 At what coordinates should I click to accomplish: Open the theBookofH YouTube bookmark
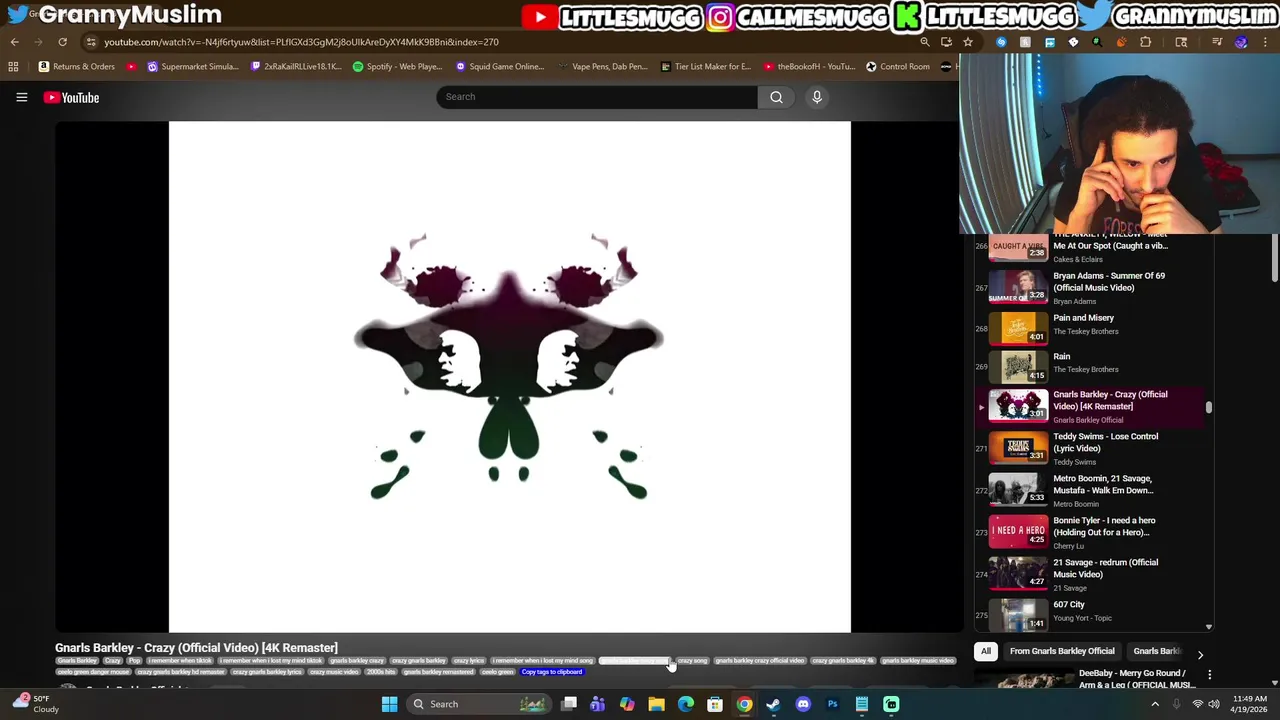point(808,66)
